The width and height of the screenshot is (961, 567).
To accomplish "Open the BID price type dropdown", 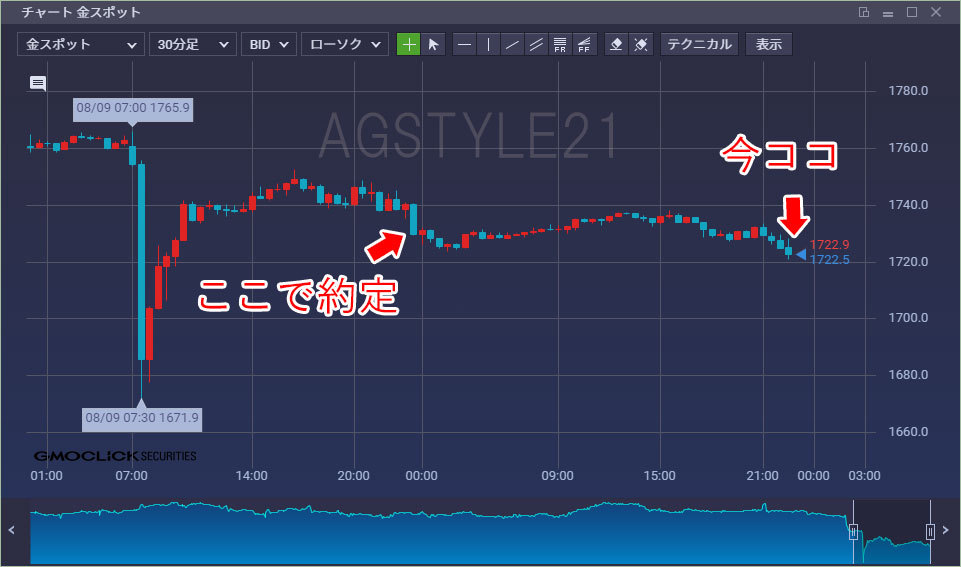I will click(x=268, y=44).
